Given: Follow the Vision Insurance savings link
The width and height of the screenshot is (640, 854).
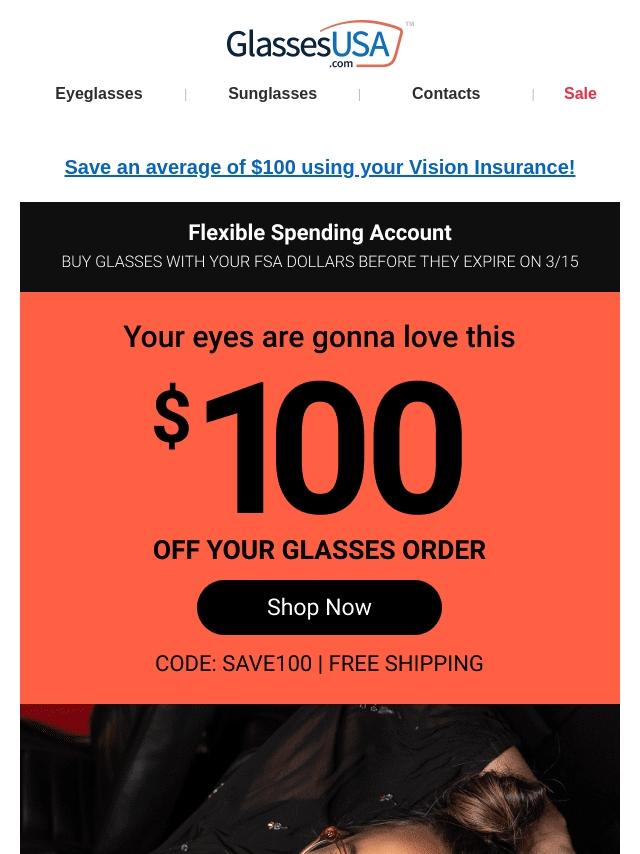Looking at the screenshot, I should pos(320,167).
